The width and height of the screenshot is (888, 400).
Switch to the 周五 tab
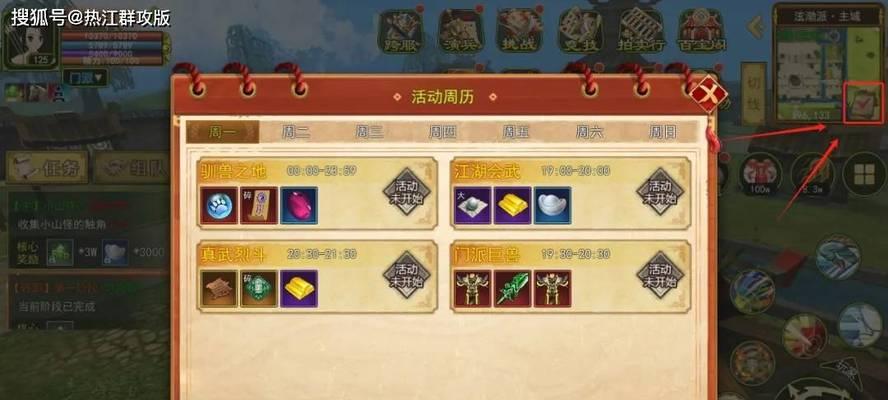(x=515, y=133)
